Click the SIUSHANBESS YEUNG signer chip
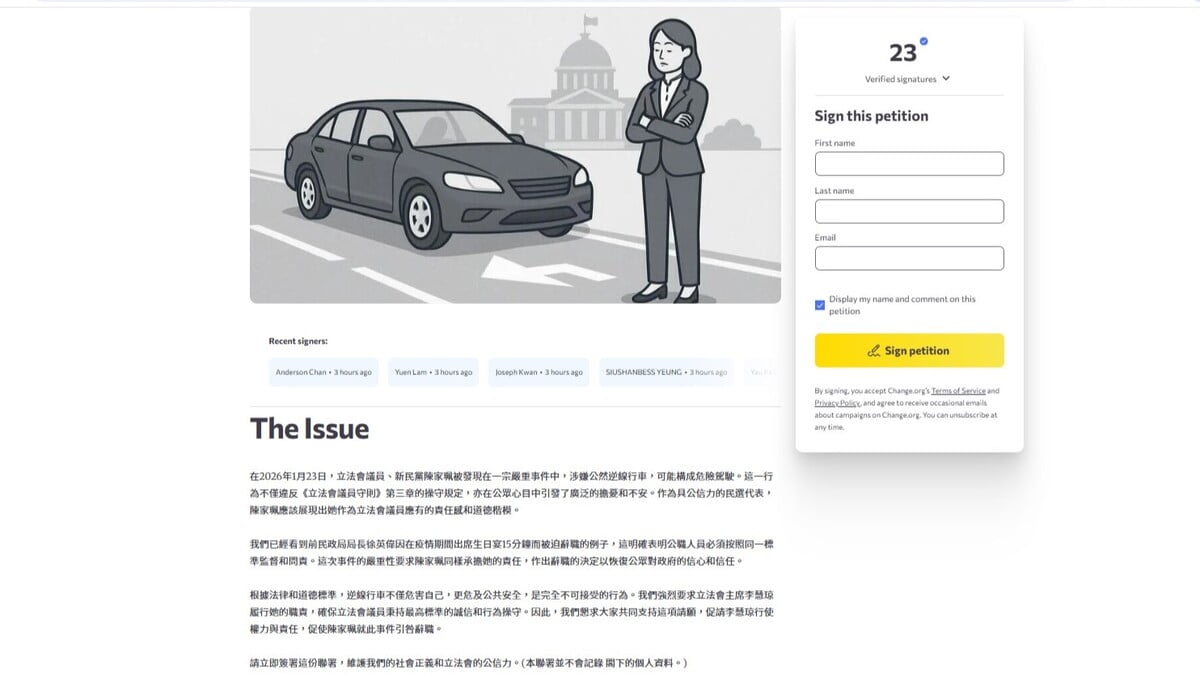 click(666, 372)
